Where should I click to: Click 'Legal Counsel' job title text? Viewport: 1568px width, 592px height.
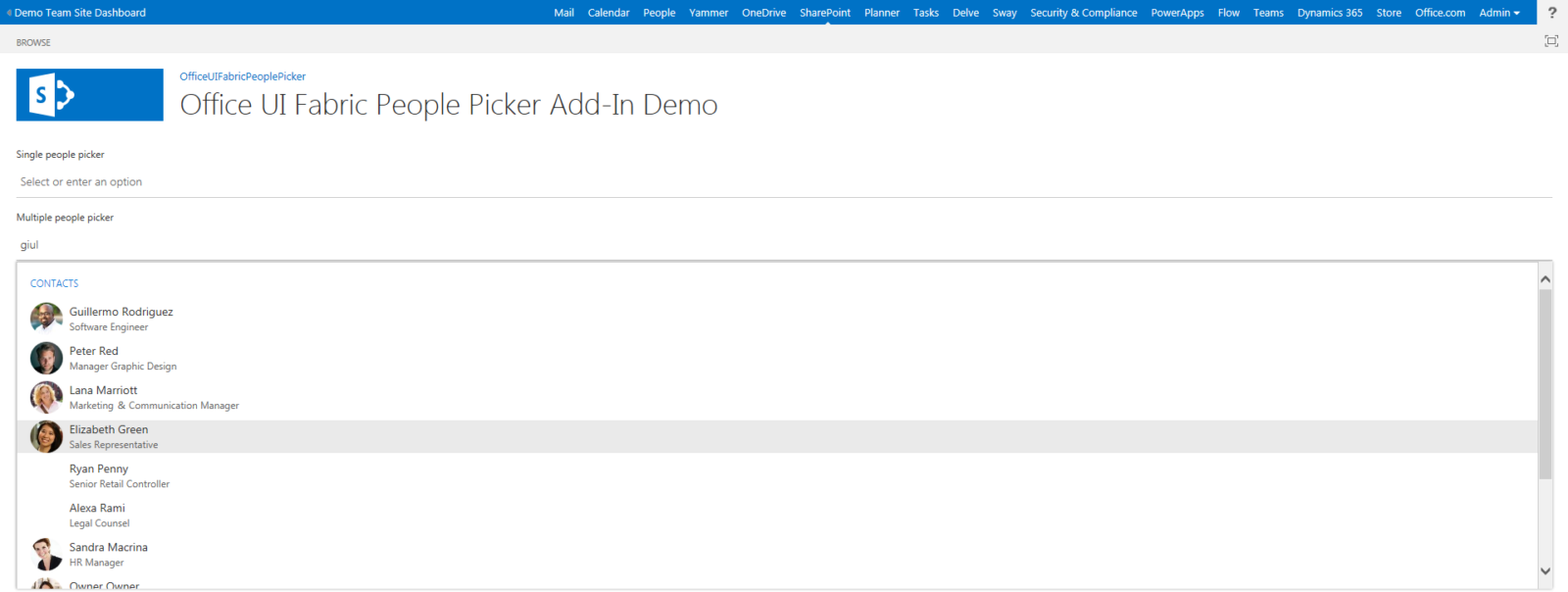point(99,523)
